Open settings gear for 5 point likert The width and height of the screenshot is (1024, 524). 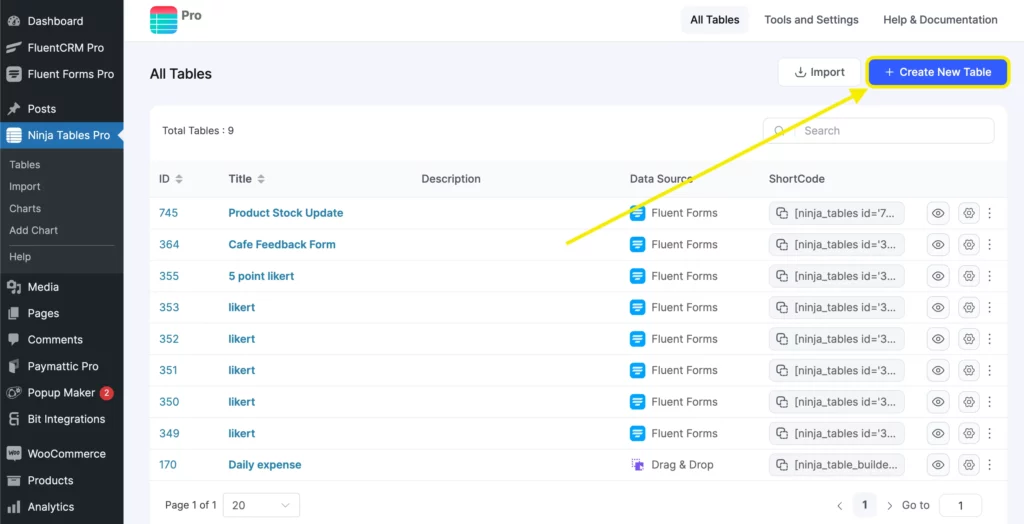tap(967, 276)
